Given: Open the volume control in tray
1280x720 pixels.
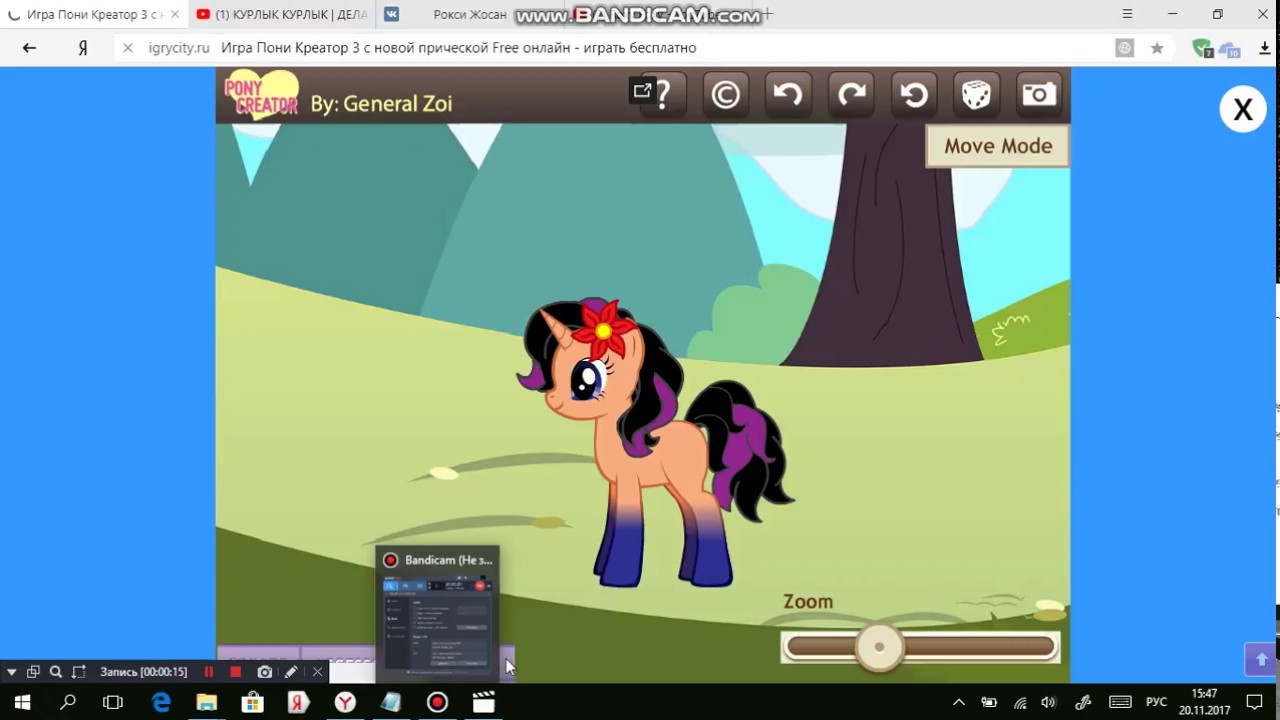Looking at the screenshot, I should (1048, 703).
